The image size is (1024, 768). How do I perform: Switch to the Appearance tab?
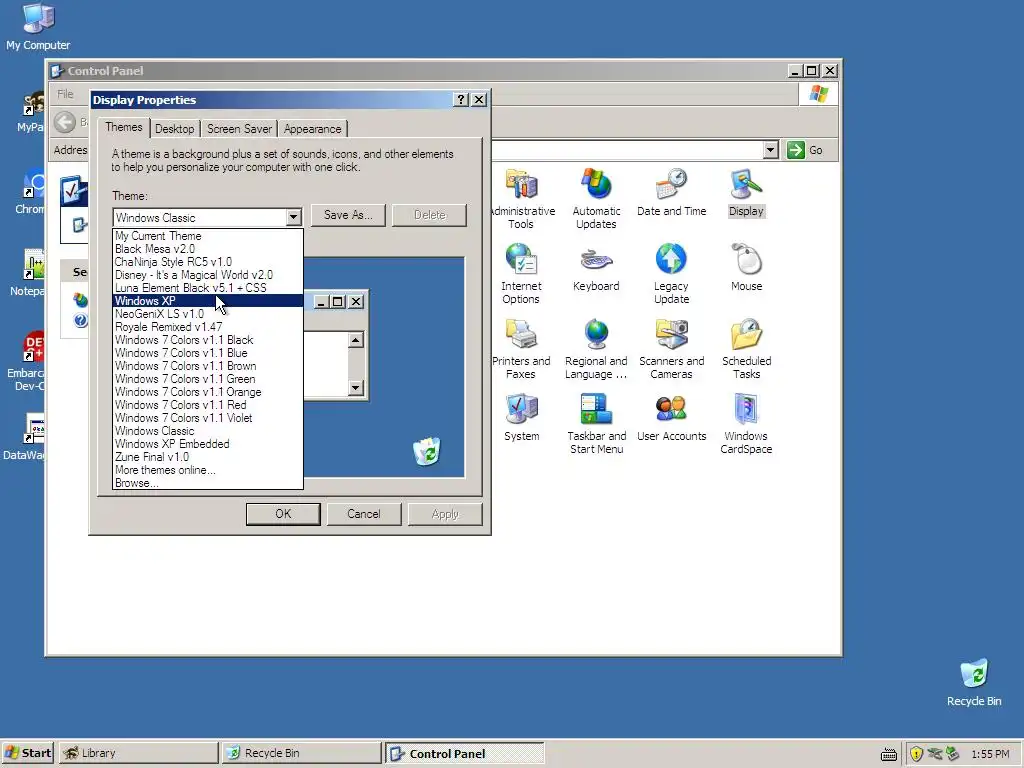coord(312,129)
